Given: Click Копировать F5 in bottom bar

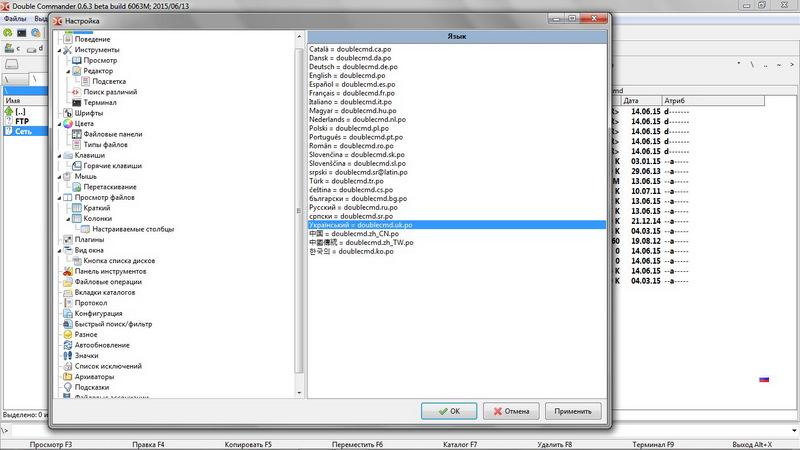Looking at the screenshot, I should (x=248, y=444).
